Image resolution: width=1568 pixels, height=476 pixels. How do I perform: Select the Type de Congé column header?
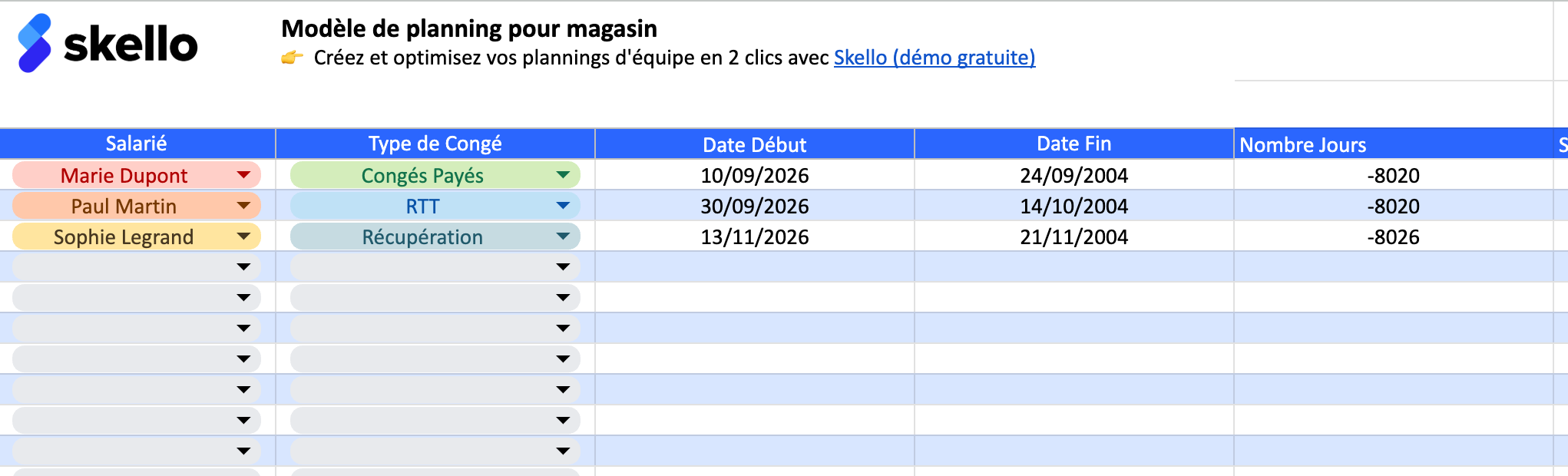click(x=435, y=143)
